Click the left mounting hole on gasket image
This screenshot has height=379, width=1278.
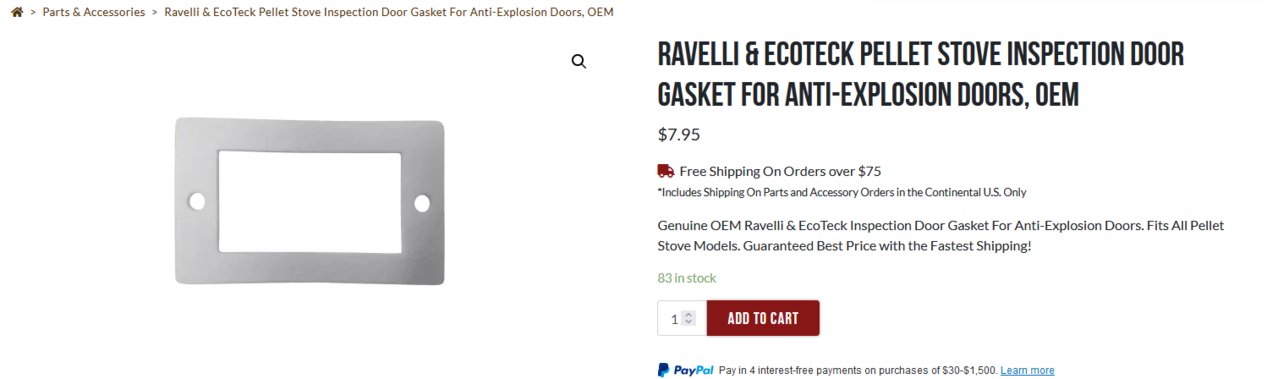click(x=197, y=202)
